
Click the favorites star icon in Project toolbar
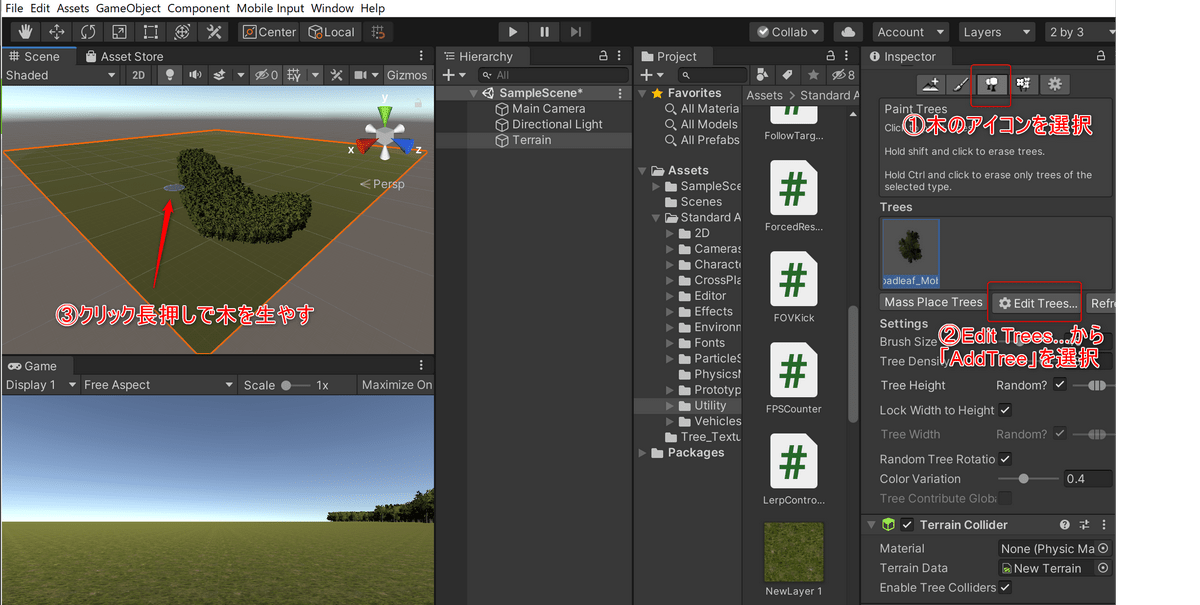(x=812, y=75)
